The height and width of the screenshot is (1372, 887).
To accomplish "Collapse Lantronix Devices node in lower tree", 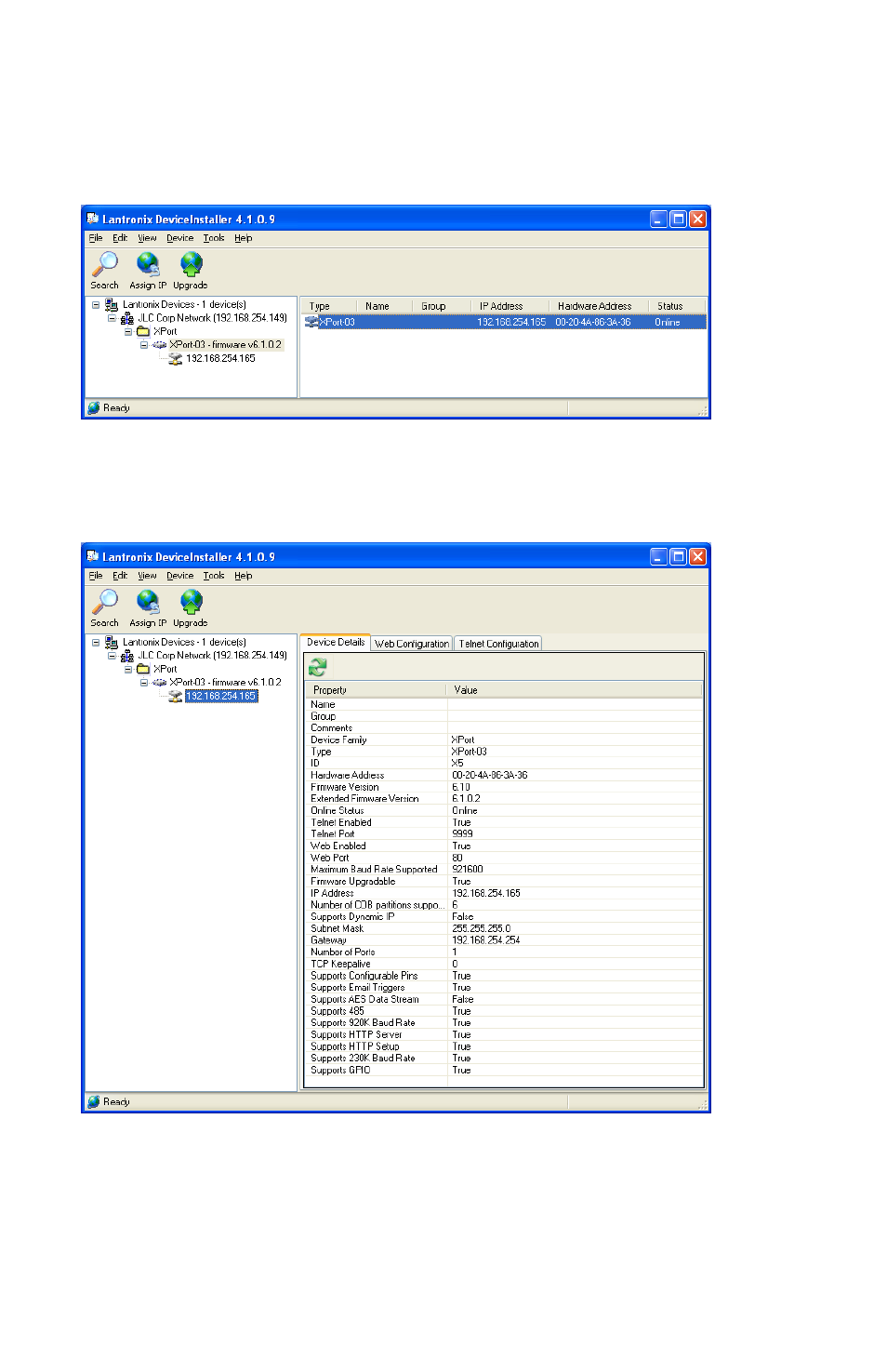I will click(x=96, y=642).
